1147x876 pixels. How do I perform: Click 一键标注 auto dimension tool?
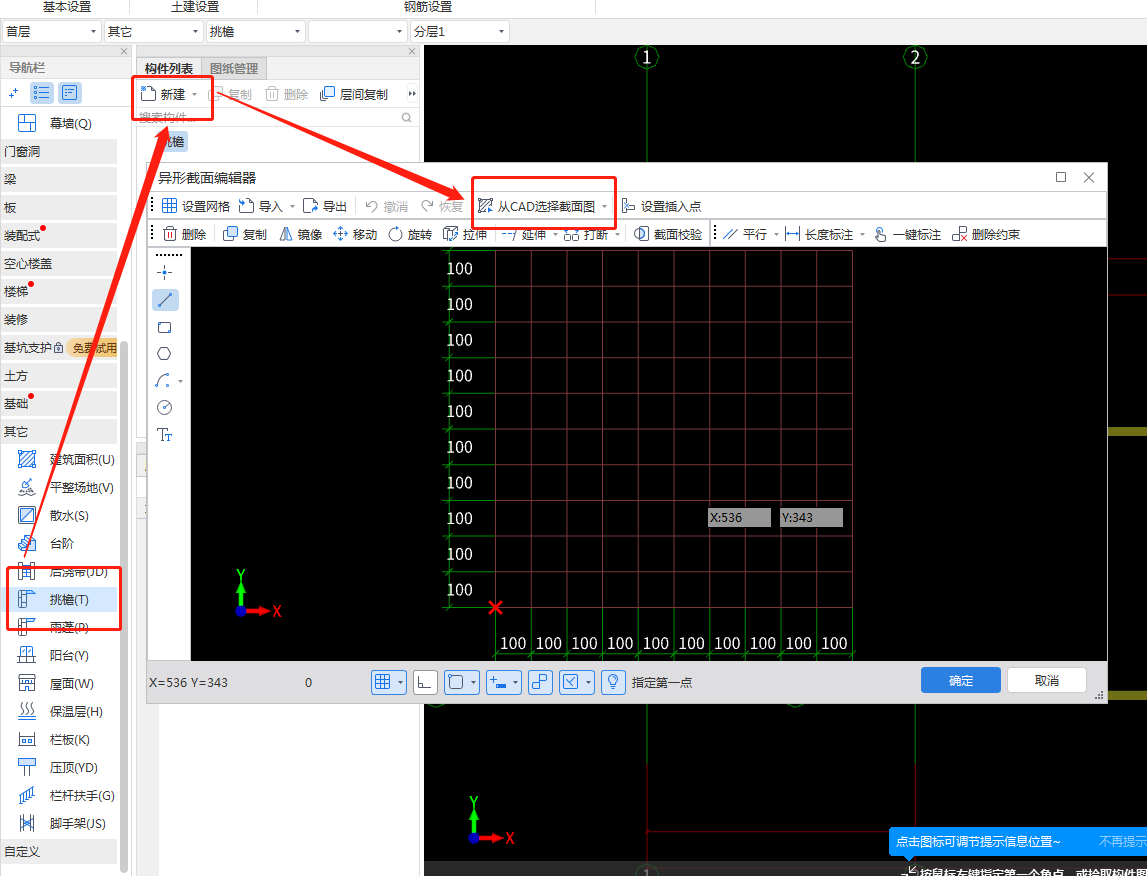[907, 234]
